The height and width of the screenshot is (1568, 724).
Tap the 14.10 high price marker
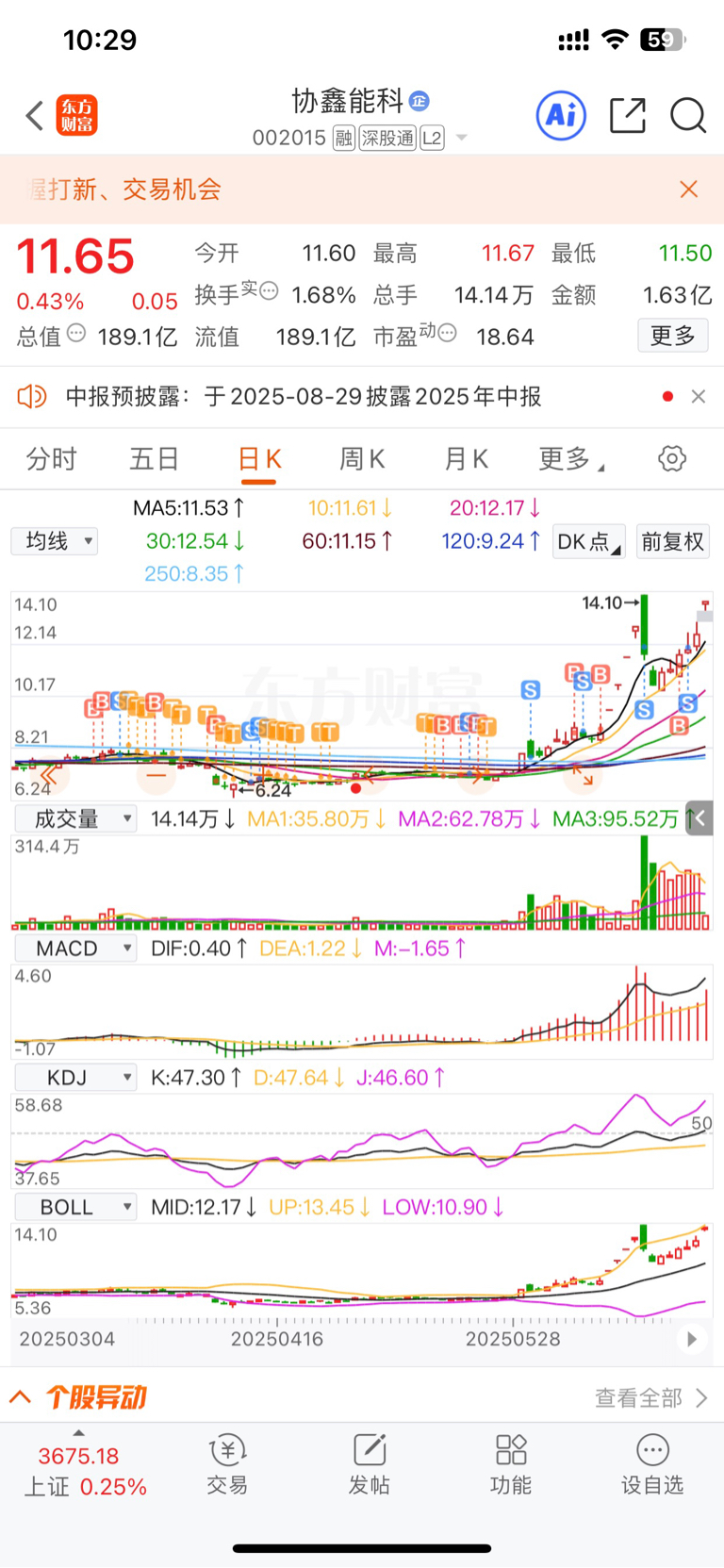(609, 602)
